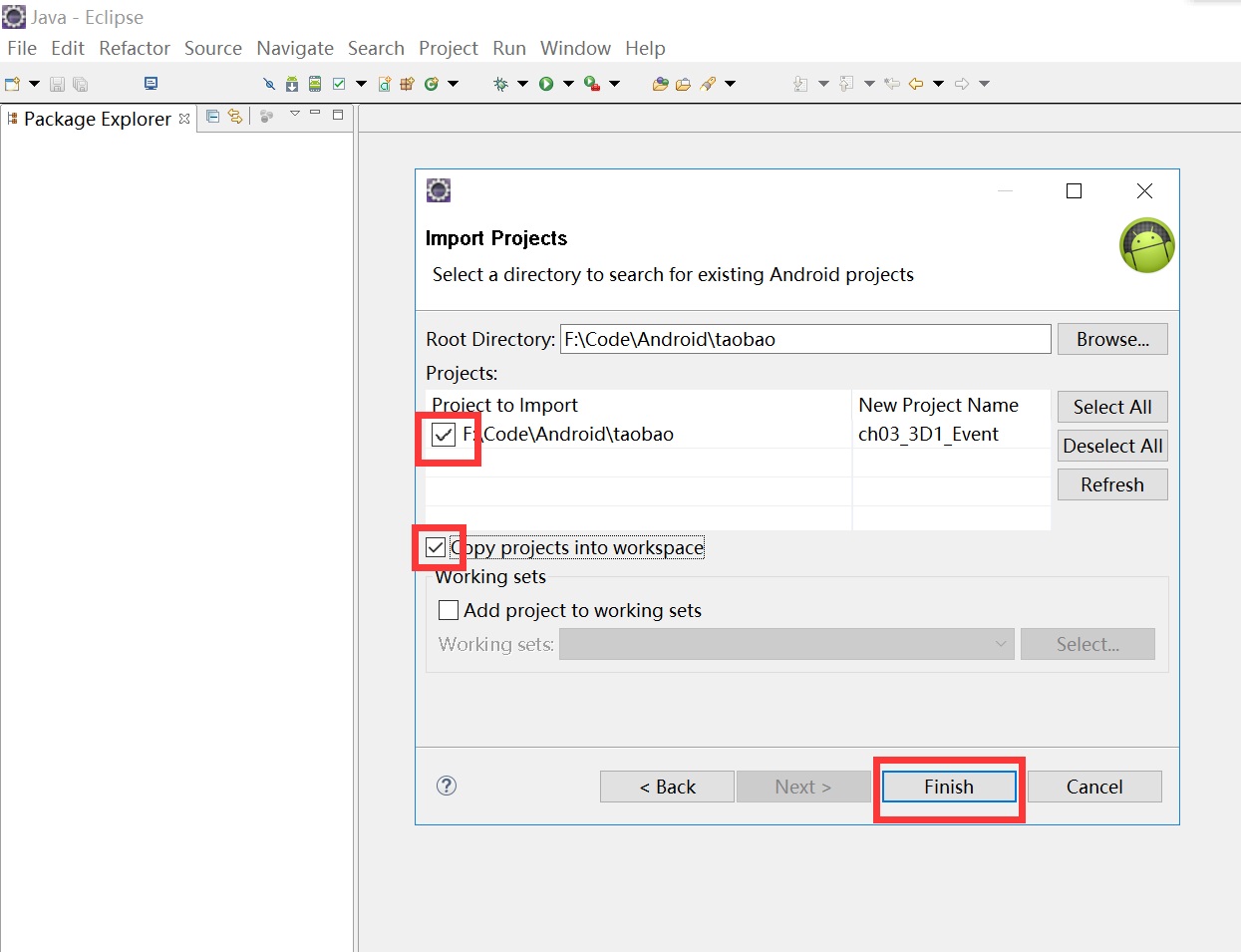The image size is (1241, 952).
Task: Start a Debug session from the toolbar
Action: 500,84
